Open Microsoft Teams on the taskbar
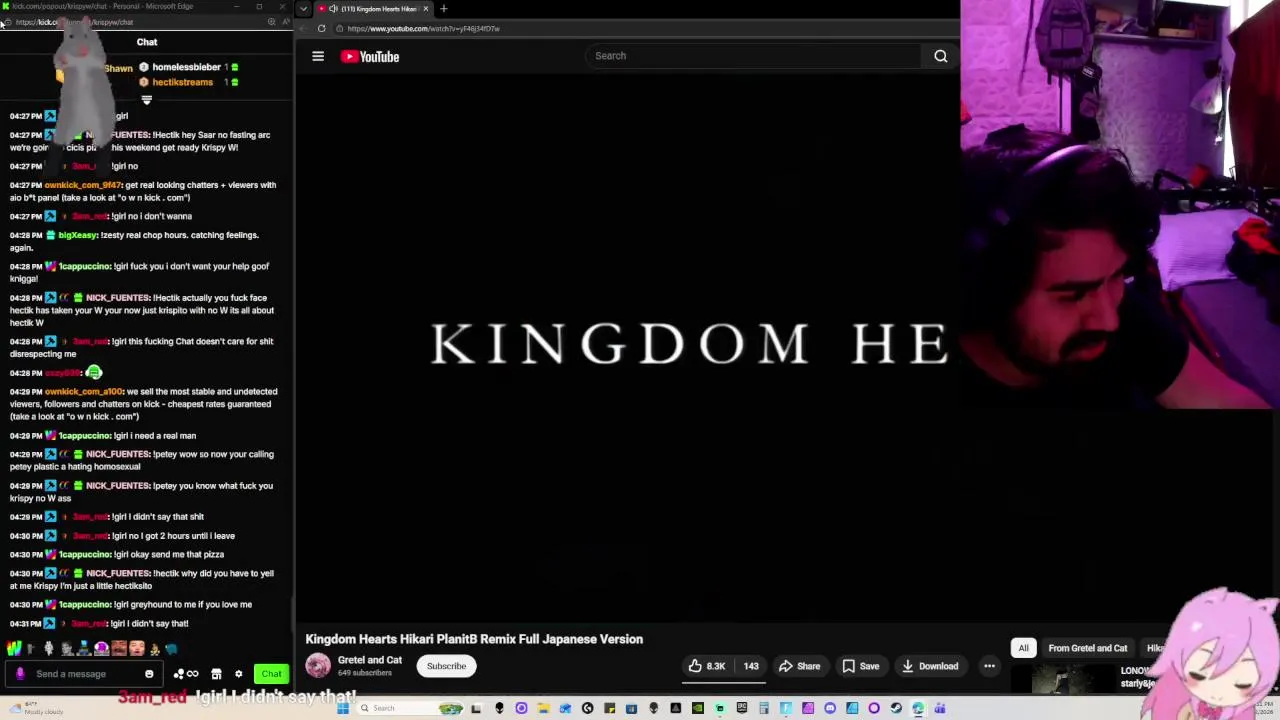Screen dimensions: 1280x720 point(940,708)
